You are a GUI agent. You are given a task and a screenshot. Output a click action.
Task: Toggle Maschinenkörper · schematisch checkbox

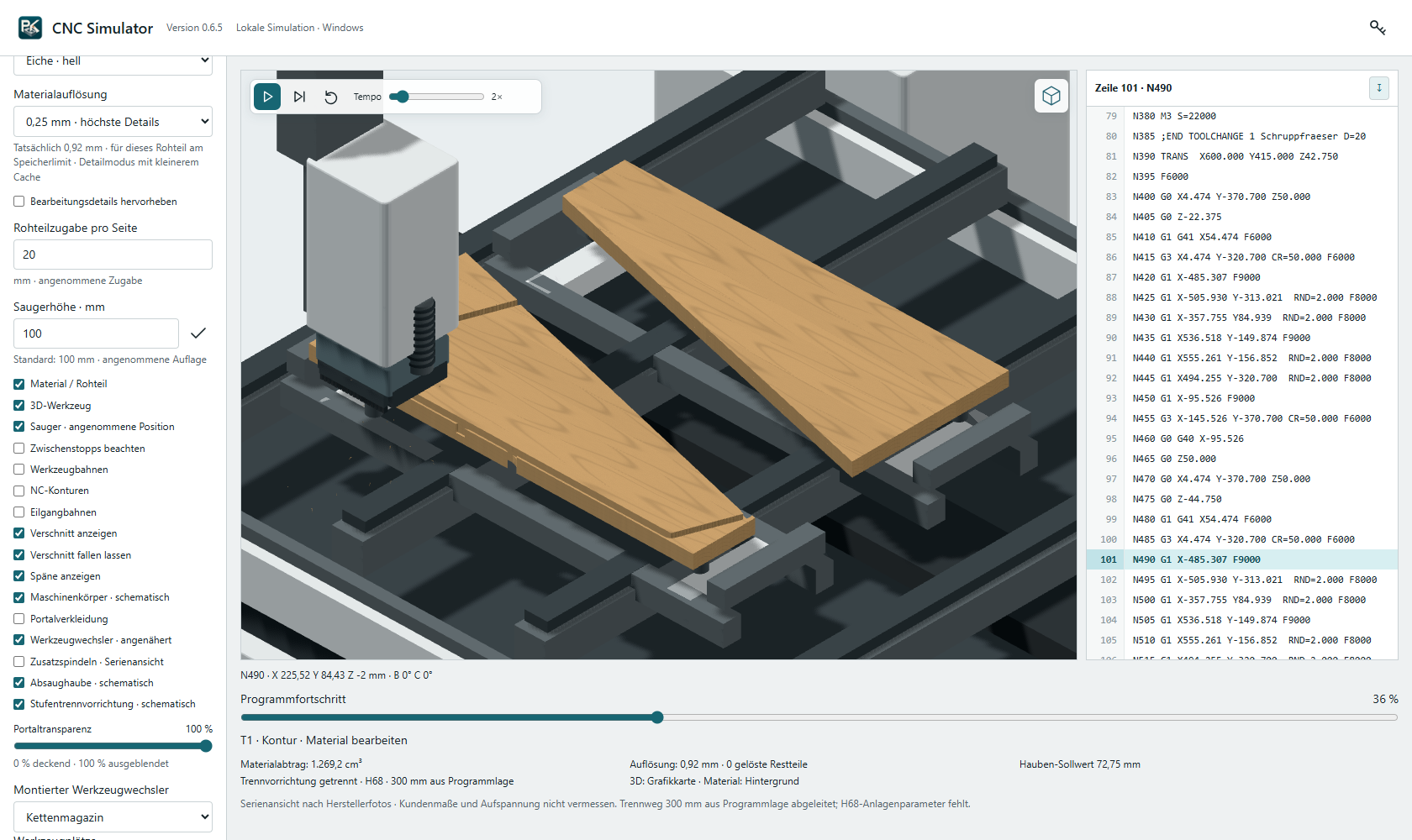point(18,597)
